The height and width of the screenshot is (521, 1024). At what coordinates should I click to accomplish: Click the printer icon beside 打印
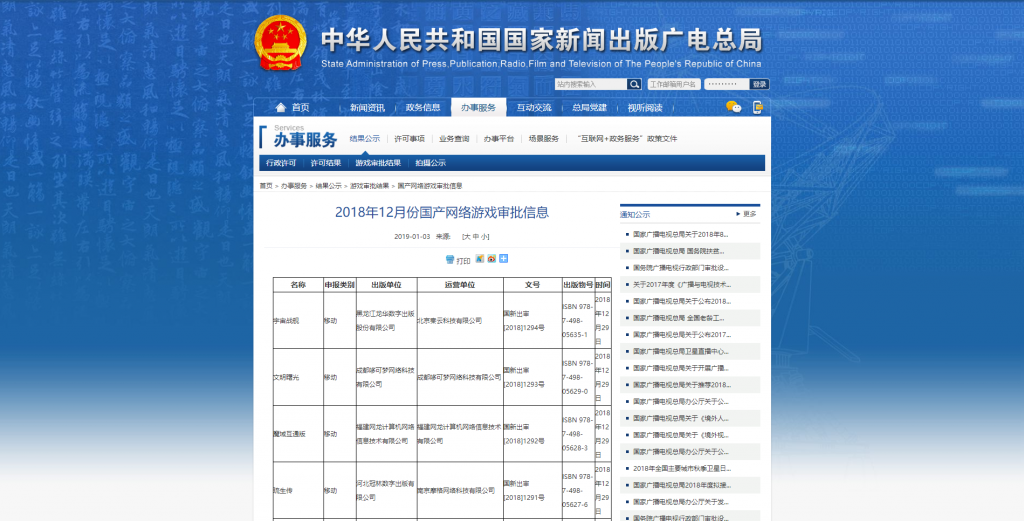point(450,259)
